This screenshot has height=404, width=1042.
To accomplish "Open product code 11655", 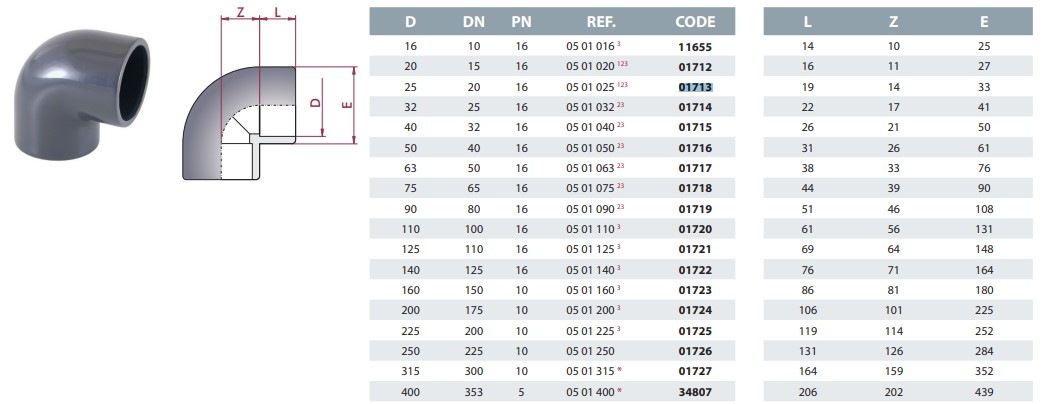I will pos(695,46).
